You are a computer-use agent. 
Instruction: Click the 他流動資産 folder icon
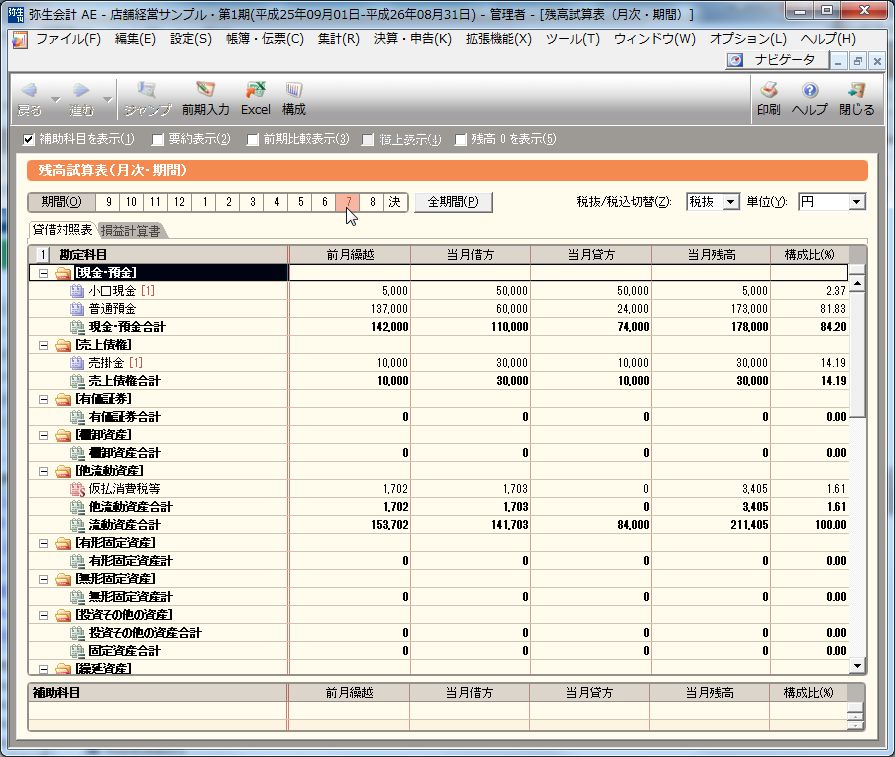63,472
